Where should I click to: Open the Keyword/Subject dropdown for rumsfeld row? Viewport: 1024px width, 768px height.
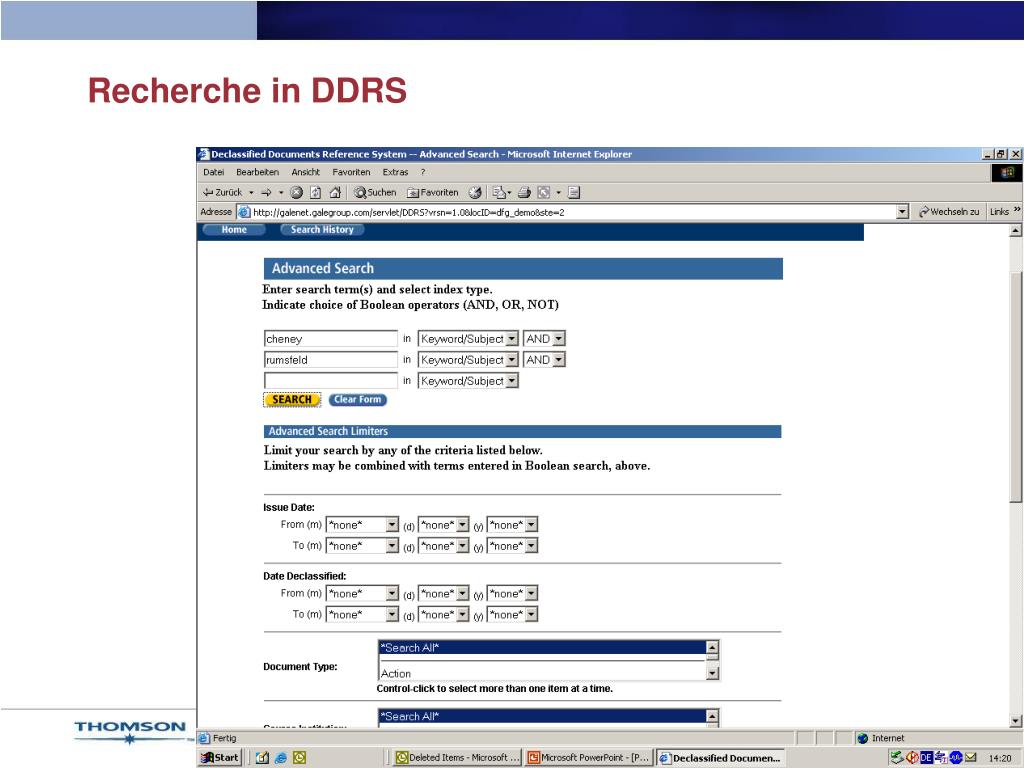coord(468,360)
